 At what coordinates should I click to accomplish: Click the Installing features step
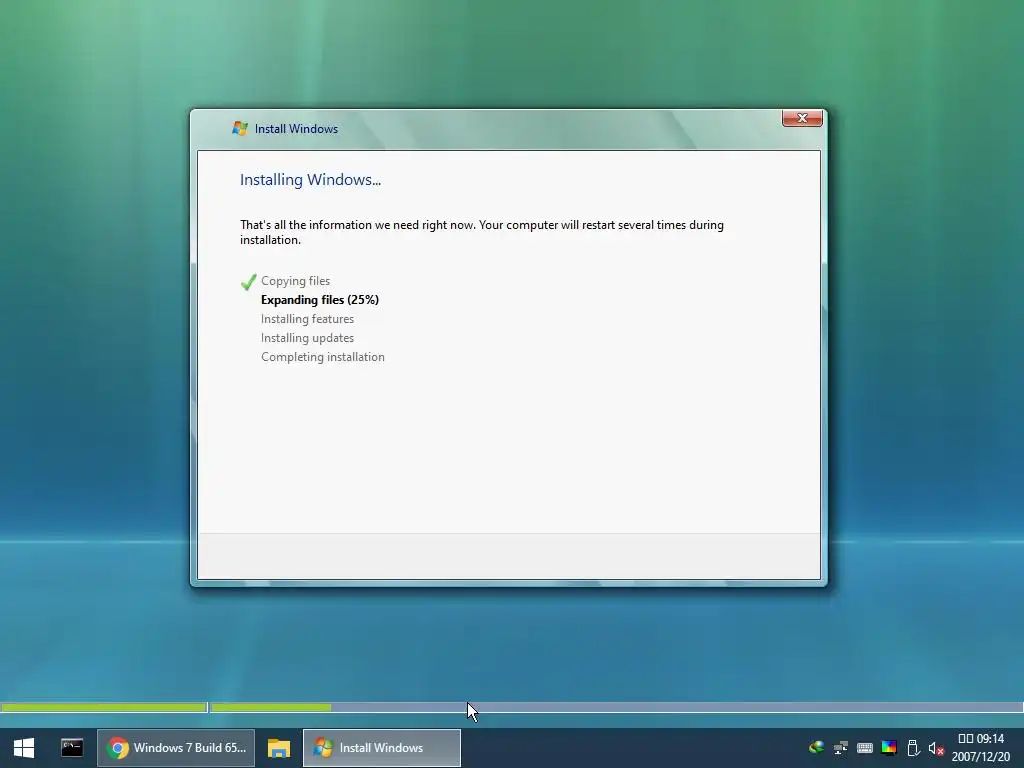point(308,319)
